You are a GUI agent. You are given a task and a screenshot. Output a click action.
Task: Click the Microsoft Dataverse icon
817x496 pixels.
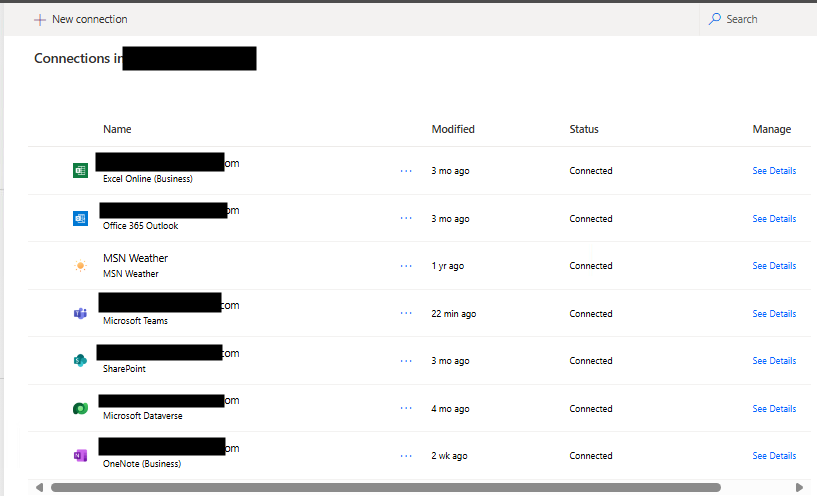(80, 408)
